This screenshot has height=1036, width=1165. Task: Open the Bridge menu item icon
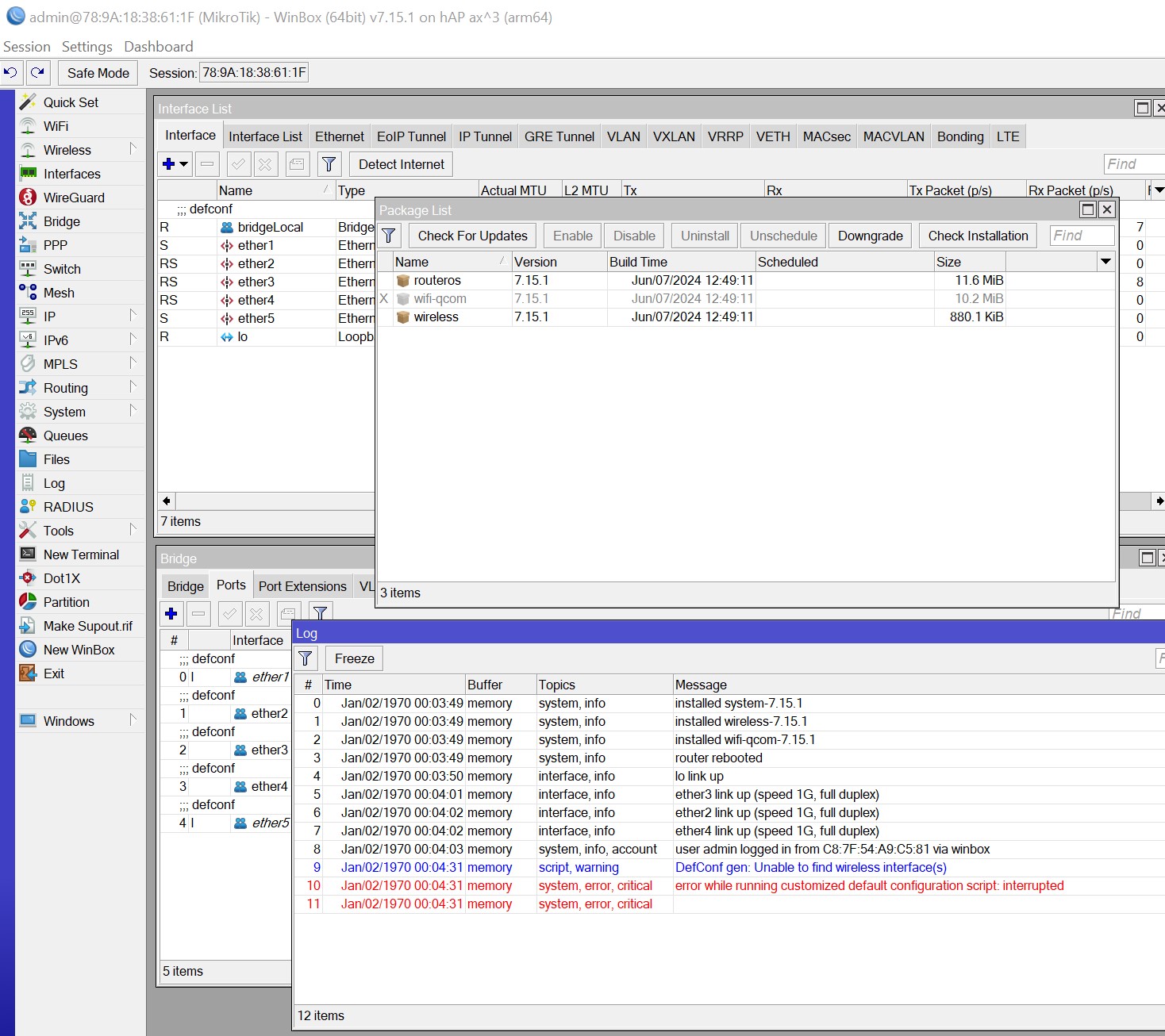[x=28, y=221]
